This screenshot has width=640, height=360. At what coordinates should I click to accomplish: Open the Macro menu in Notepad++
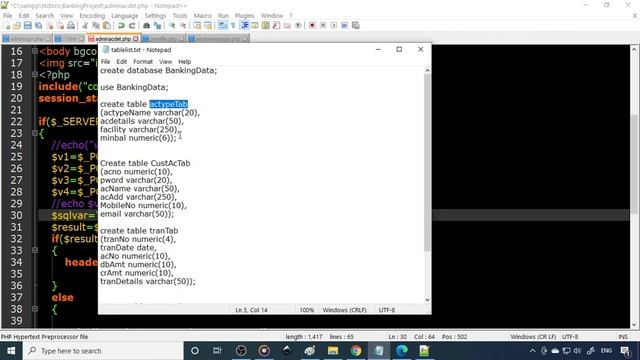[202, 16]
